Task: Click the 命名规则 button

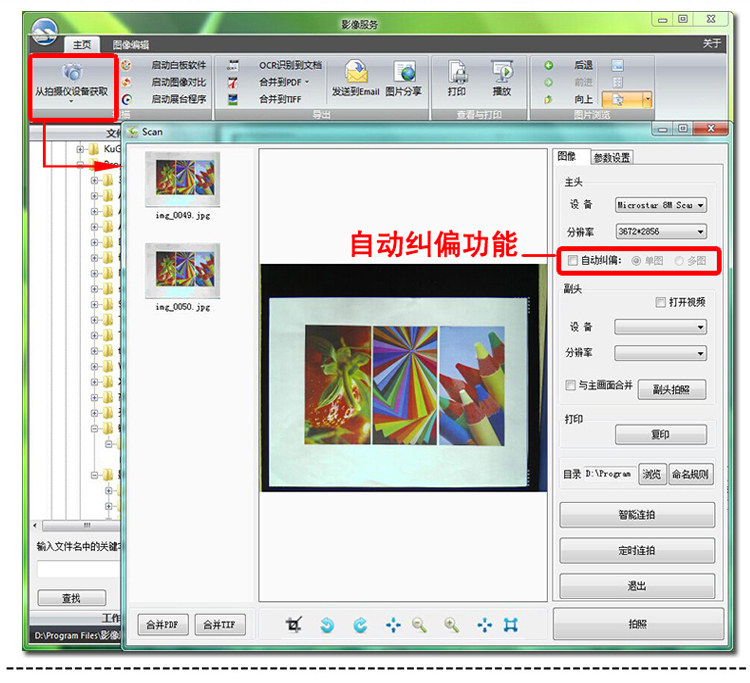Action: click(691, 474)
